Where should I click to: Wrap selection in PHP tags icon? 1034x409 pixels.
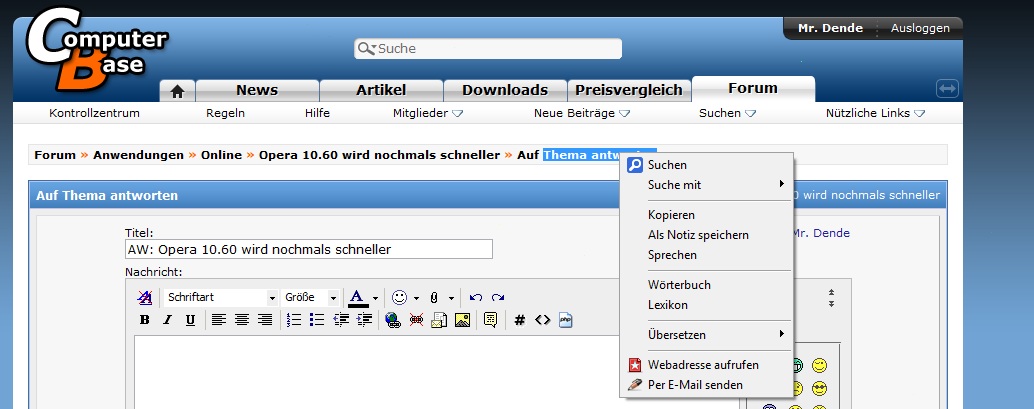coord(565,321)
